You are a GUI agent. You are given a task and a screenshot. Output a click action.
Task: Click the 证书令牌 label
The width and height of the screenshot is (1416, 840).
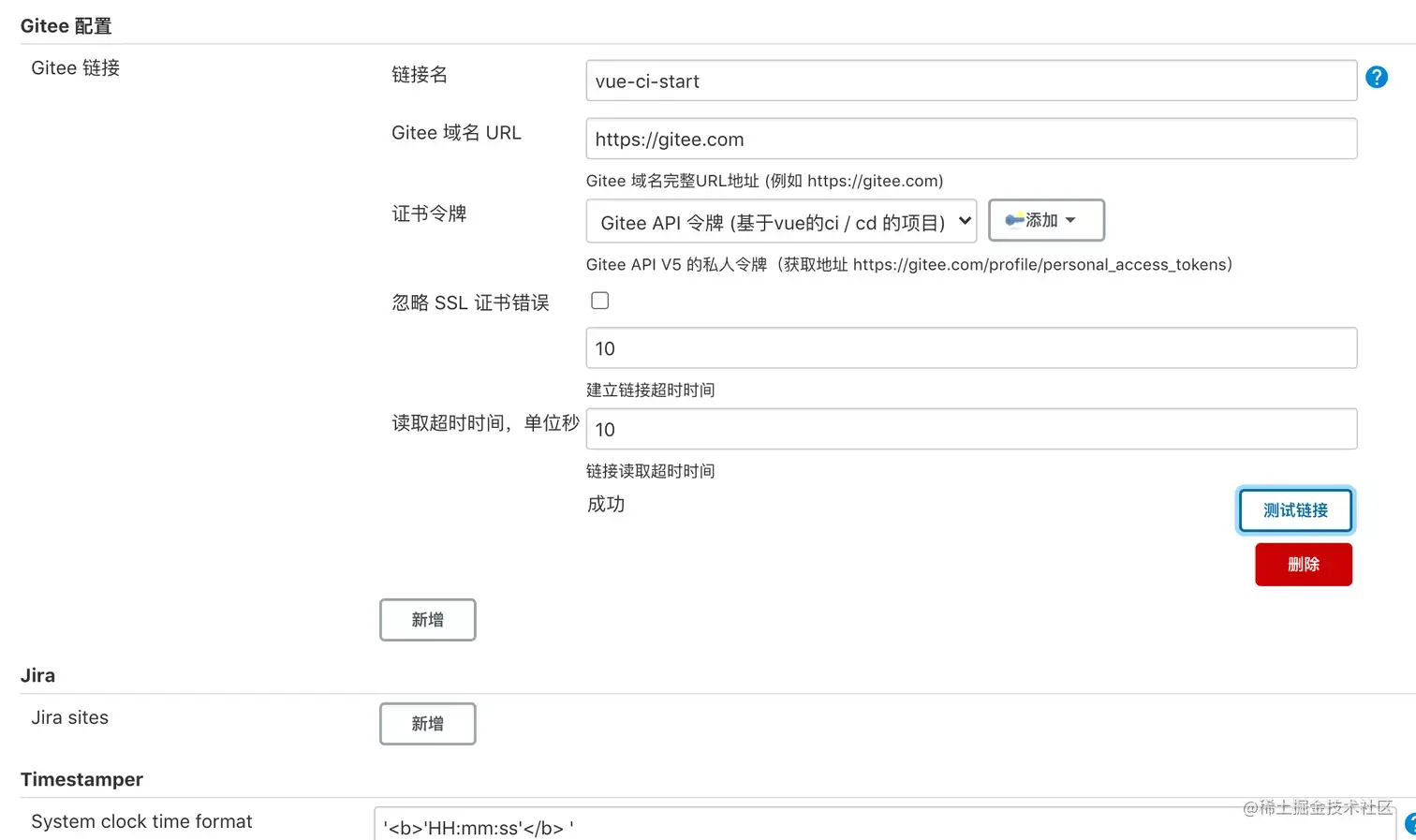pyautogui.click(x=429, y=214)
